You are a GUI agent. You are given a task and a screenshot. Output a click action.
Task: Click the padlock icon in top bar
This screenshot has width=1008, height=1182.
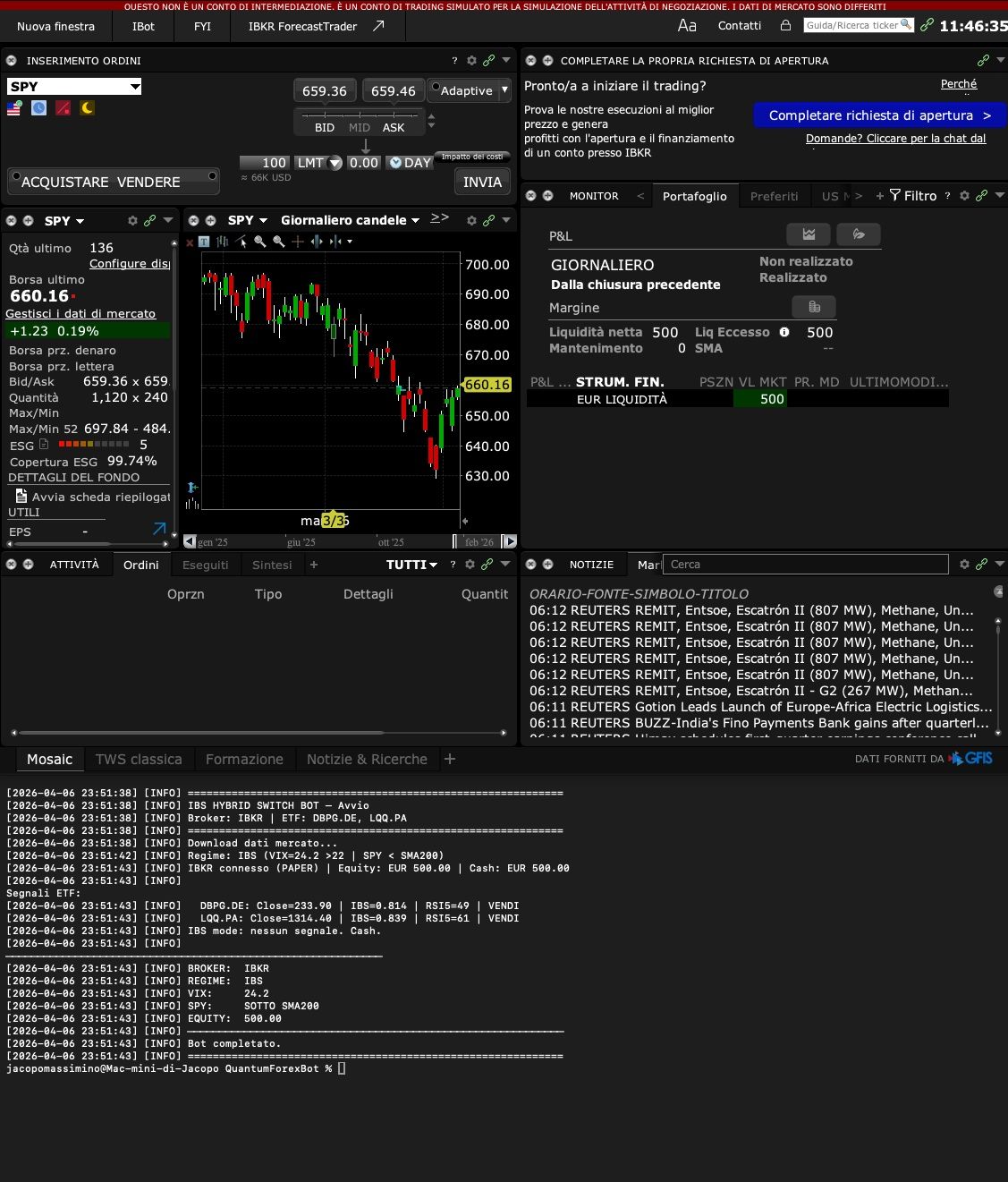(785, 26)
